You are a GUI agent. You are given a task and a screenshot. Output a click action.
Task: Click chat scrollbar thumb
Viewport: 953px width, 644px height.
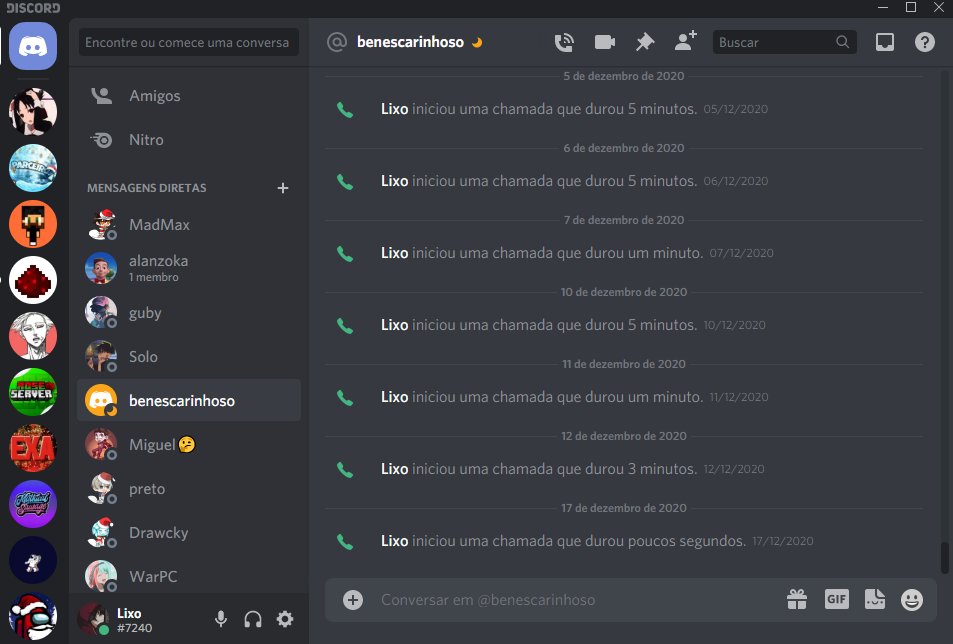point(944,558)
